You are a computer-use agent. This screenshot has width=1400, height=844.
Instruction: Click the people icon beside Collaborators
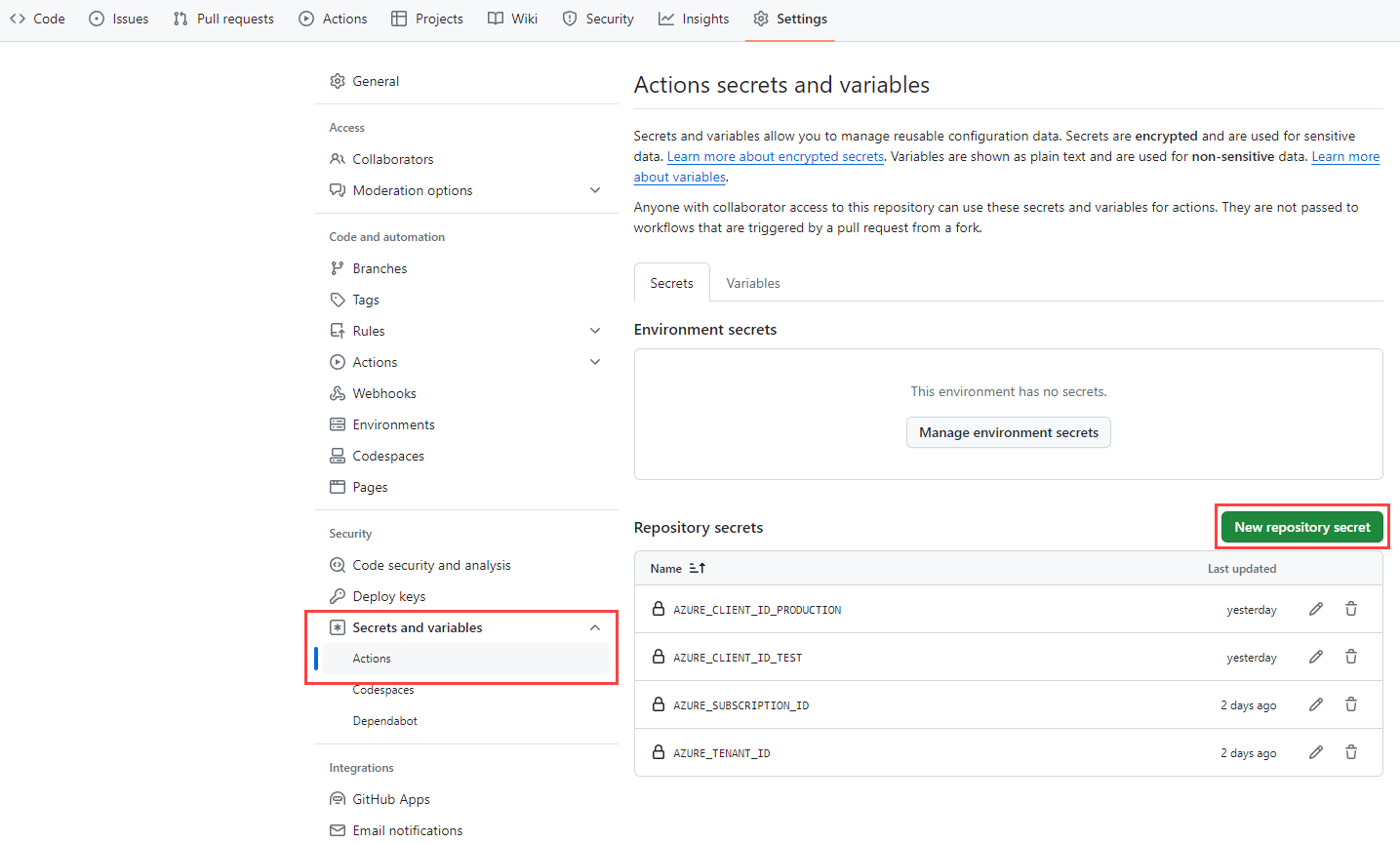pos(338,159)
